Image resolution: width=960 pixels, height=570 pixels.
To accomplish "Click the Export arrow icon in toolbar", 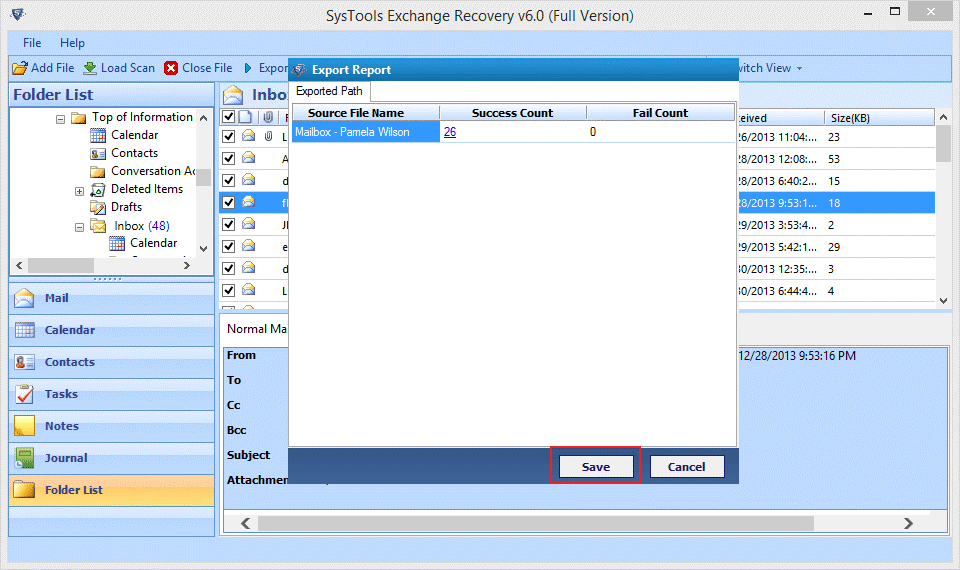I will point(248,68).
